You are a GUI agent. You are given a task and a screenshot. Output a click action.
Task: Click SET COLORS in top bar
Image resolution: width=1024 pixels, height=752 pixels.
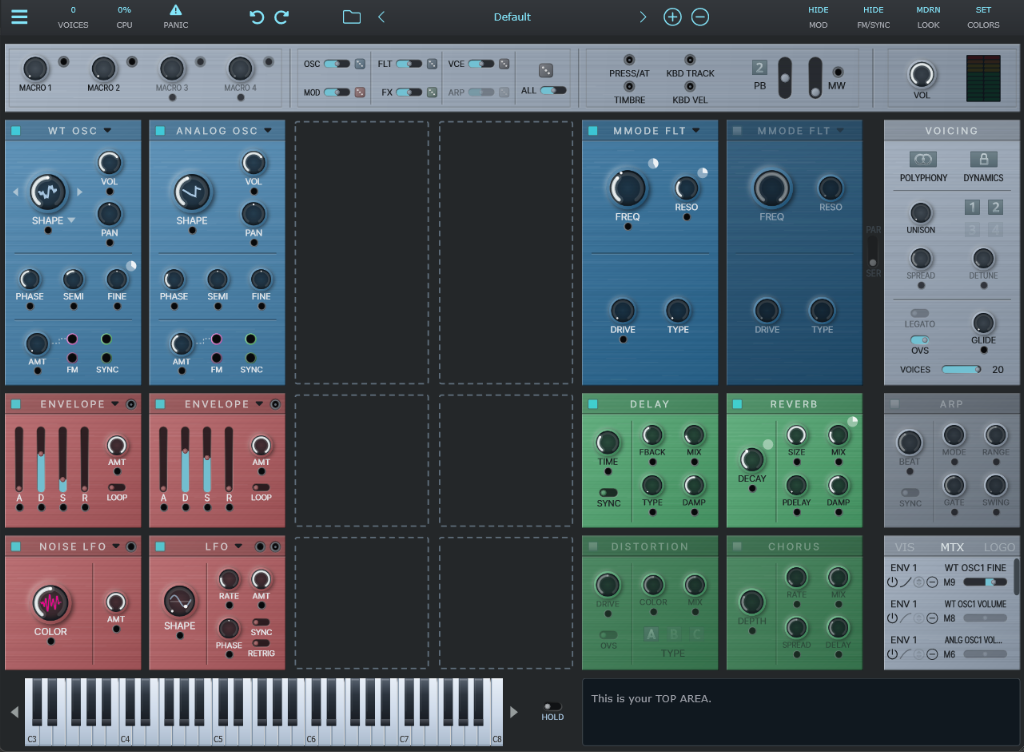point(983,18)
